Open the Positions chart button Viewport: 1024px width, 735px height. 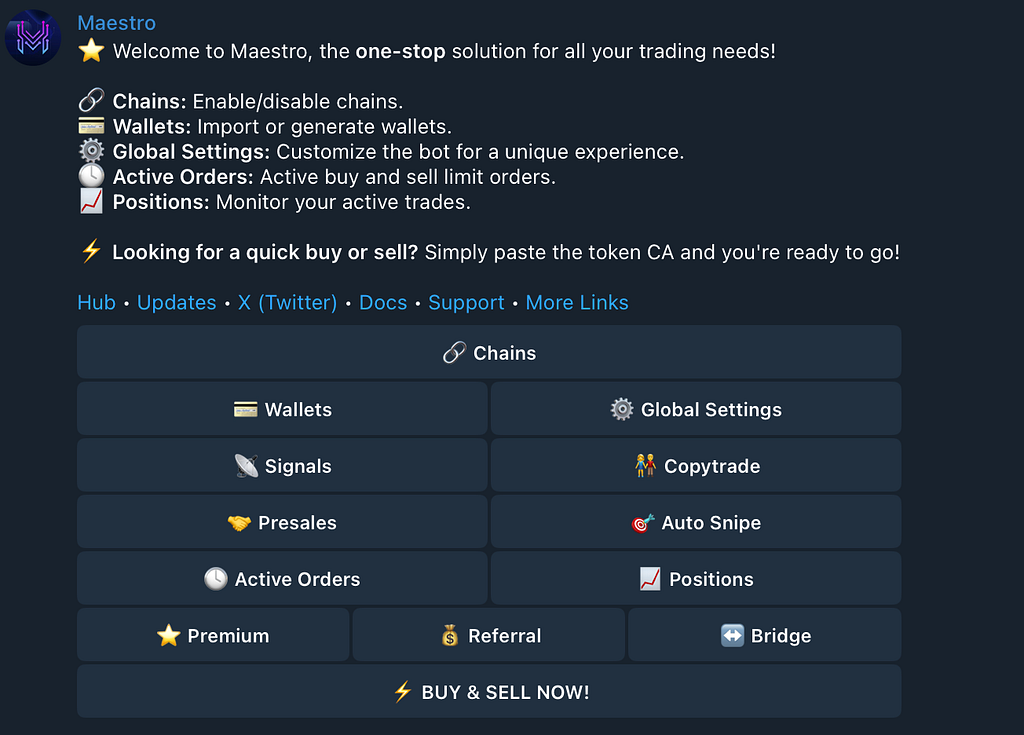coord(696,578)
